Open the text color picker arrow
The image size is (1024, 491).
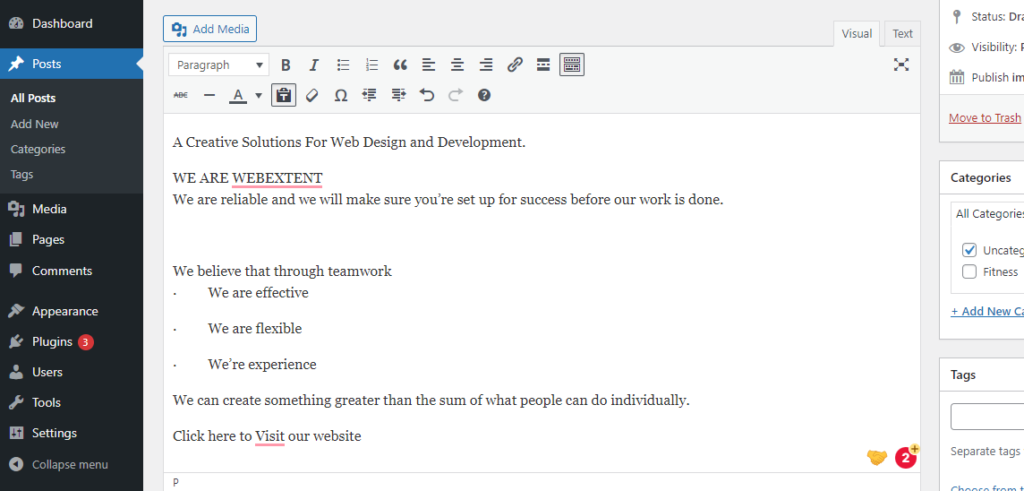[259, 95]
